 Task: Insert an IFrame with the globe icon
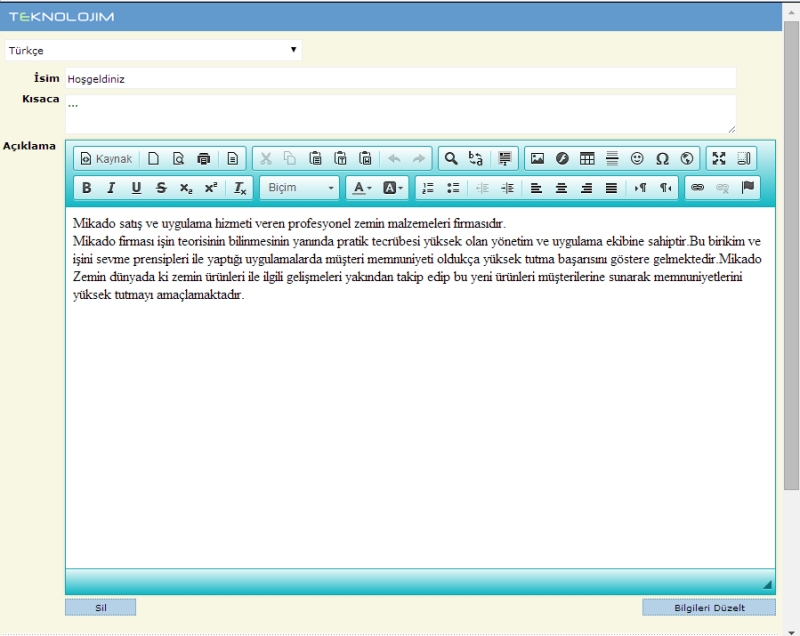(x=687, y=159)
